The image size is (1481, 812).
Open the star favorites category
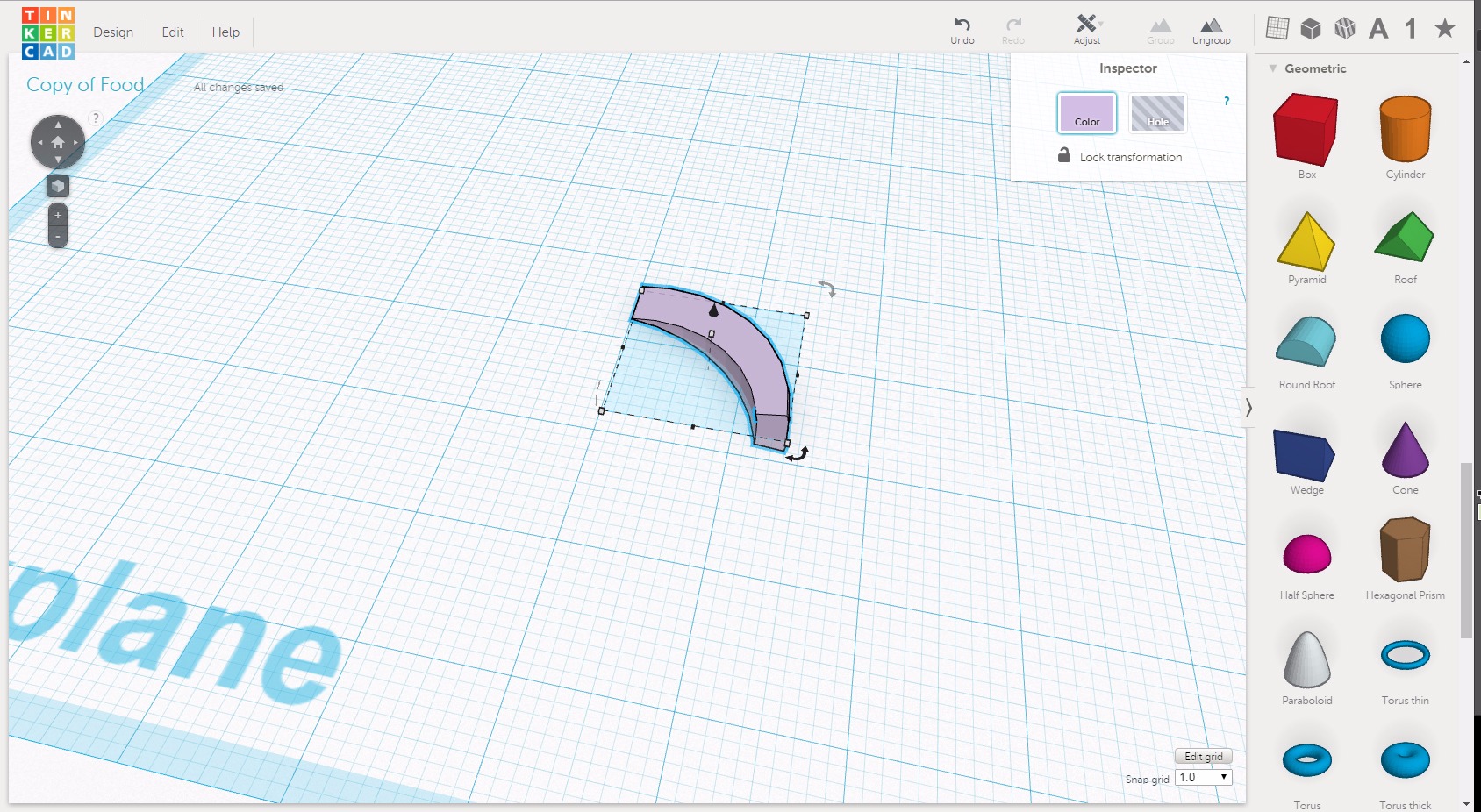point(1445,28)
